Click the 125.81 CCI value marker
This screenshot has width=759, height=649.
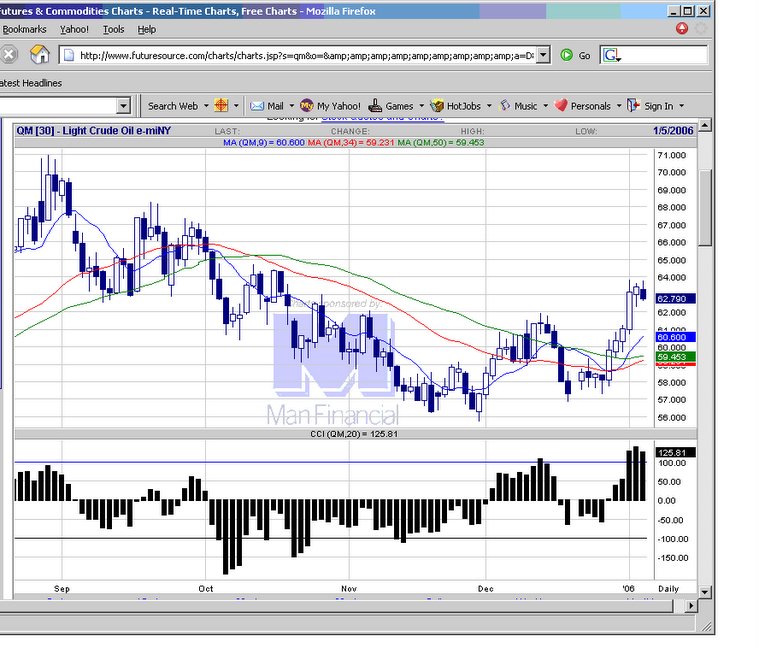675,453
